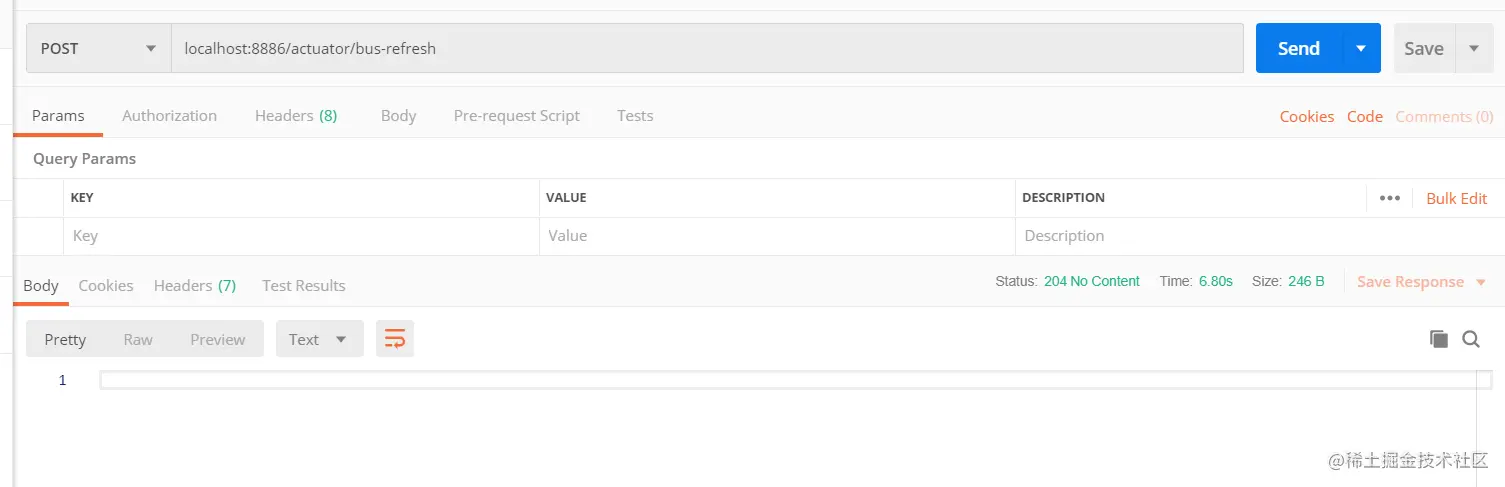The width and height of the screenshot is (1505, 487).
Task: Switch to the Params tab
Action: point(58,116)
